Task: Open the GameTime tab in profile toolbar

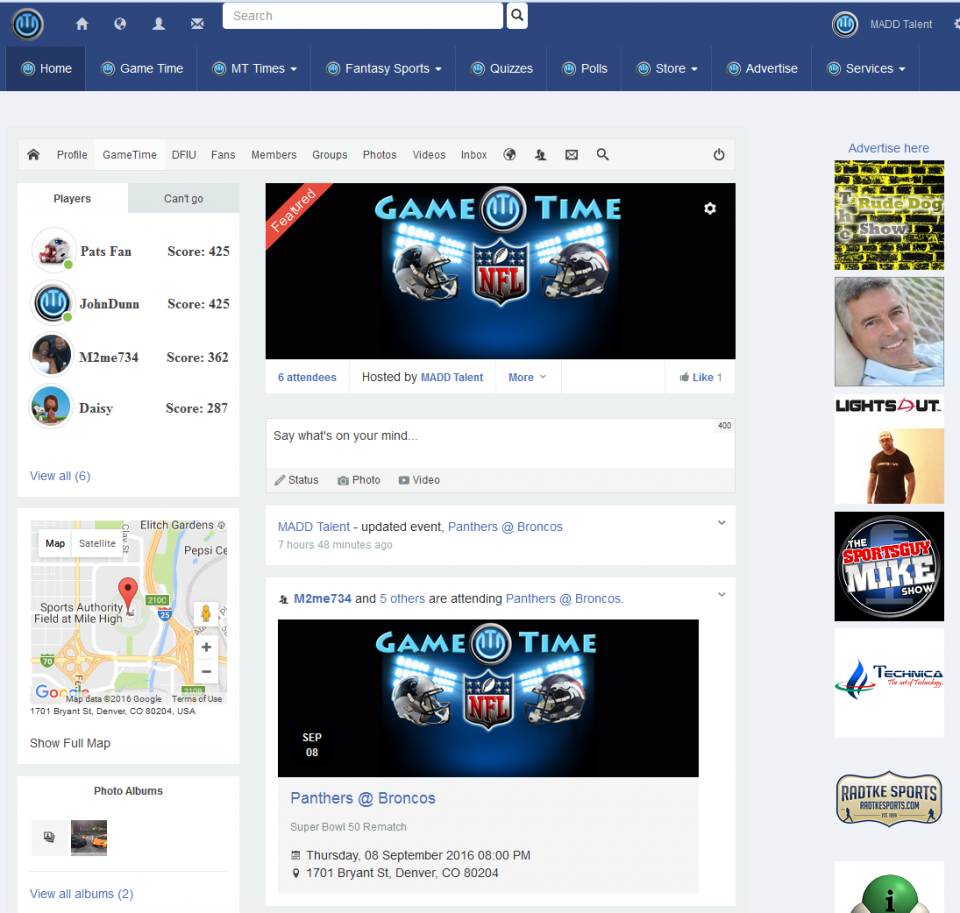Action: pos(129,155)
